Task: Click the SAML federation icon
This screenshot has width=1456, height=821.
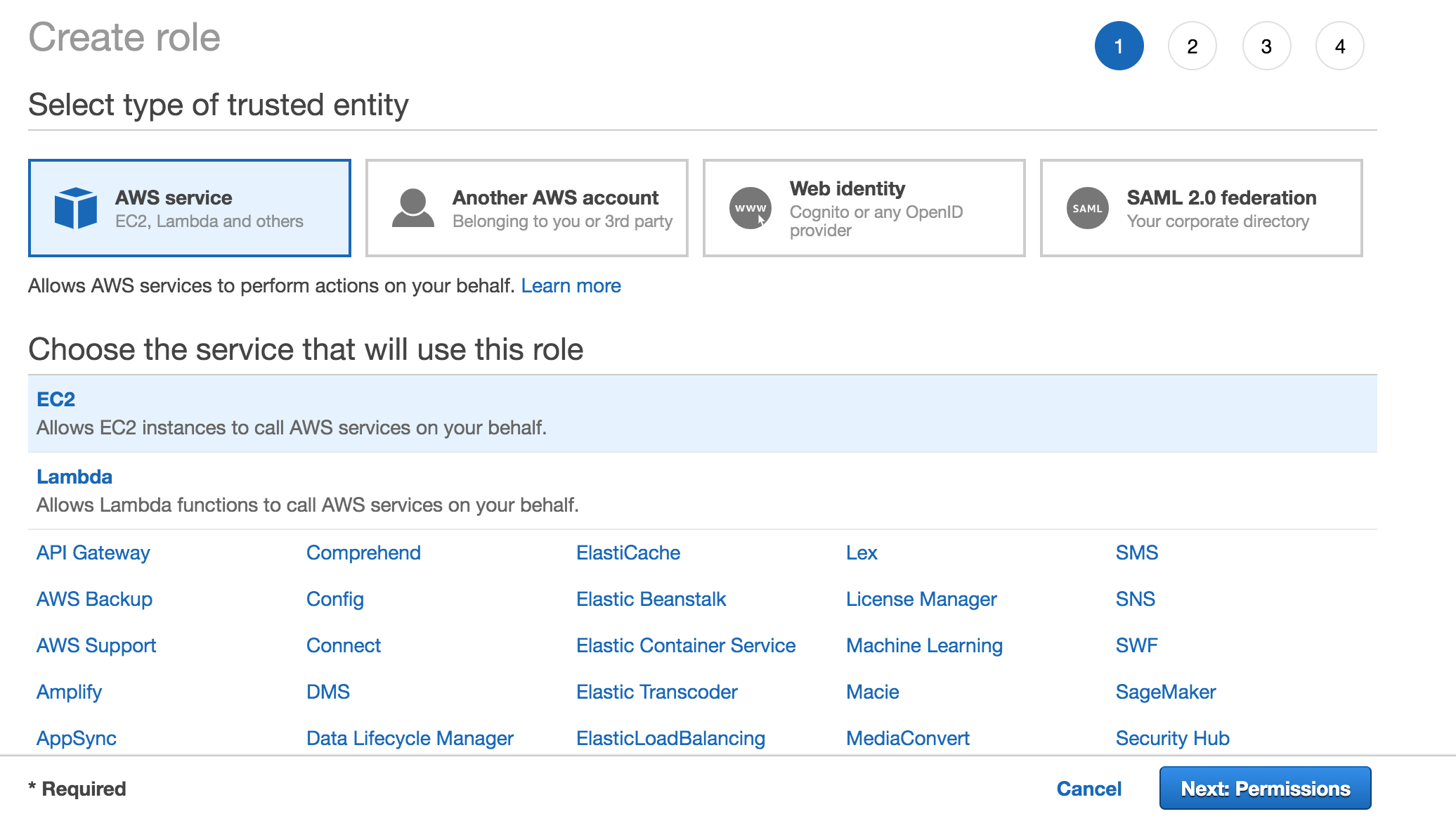Action: pyautogui.click(x=1088, y=208)
